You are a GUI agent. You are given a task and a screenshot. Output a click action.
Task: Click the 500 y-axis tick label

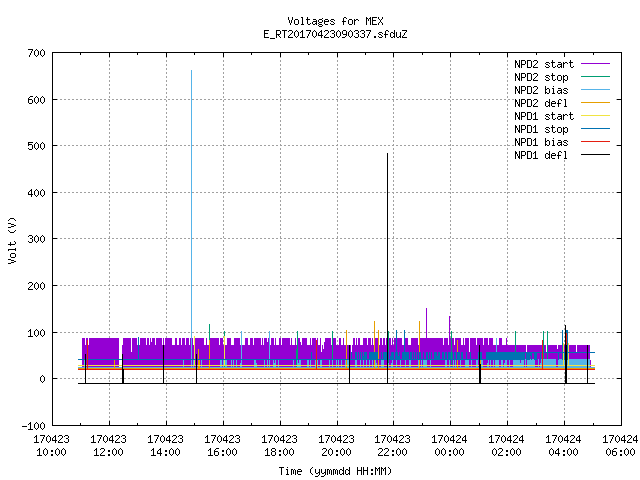(36, 146)
